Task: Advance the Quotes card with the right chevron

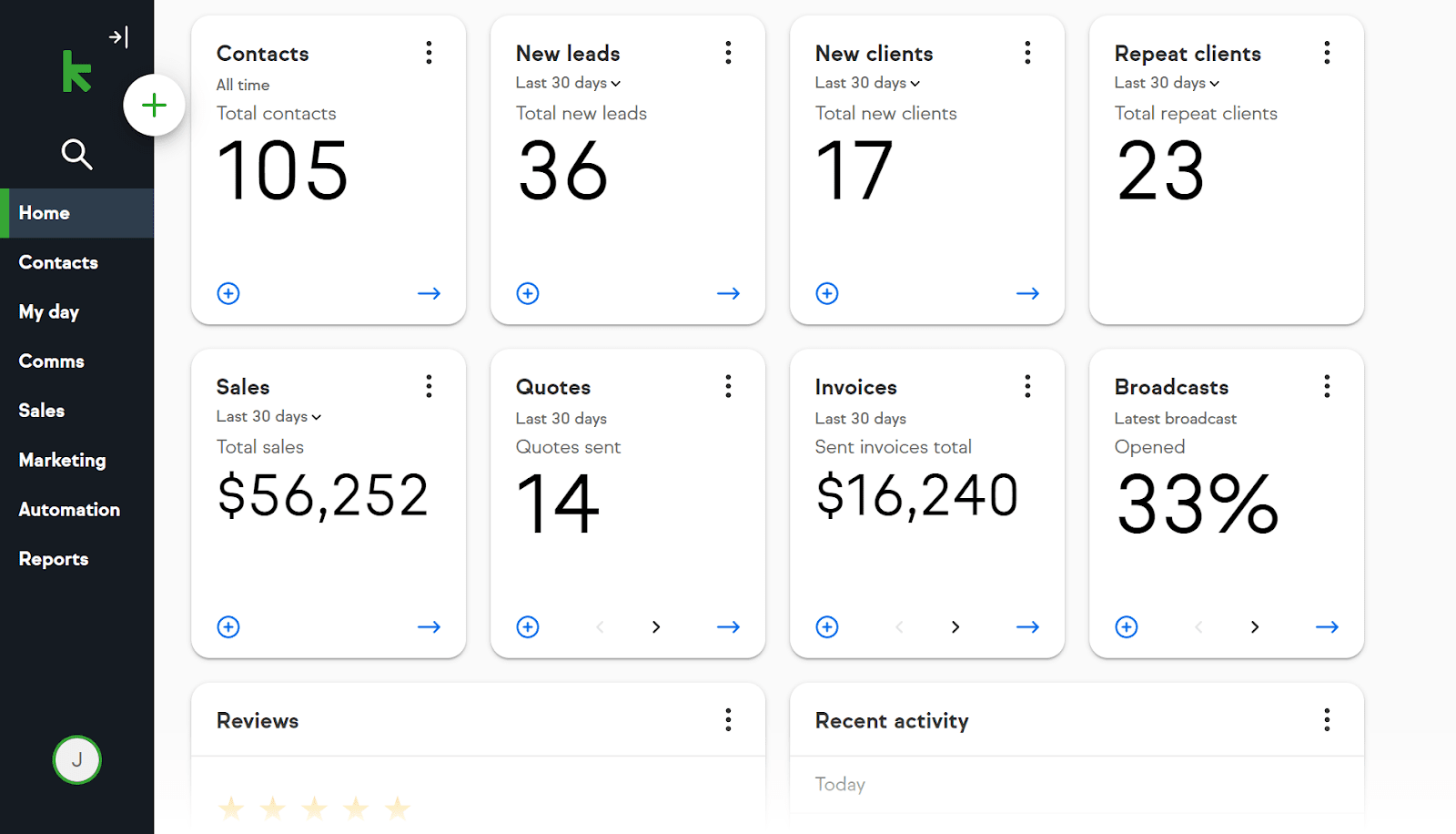Action: [x=656, y=626]
